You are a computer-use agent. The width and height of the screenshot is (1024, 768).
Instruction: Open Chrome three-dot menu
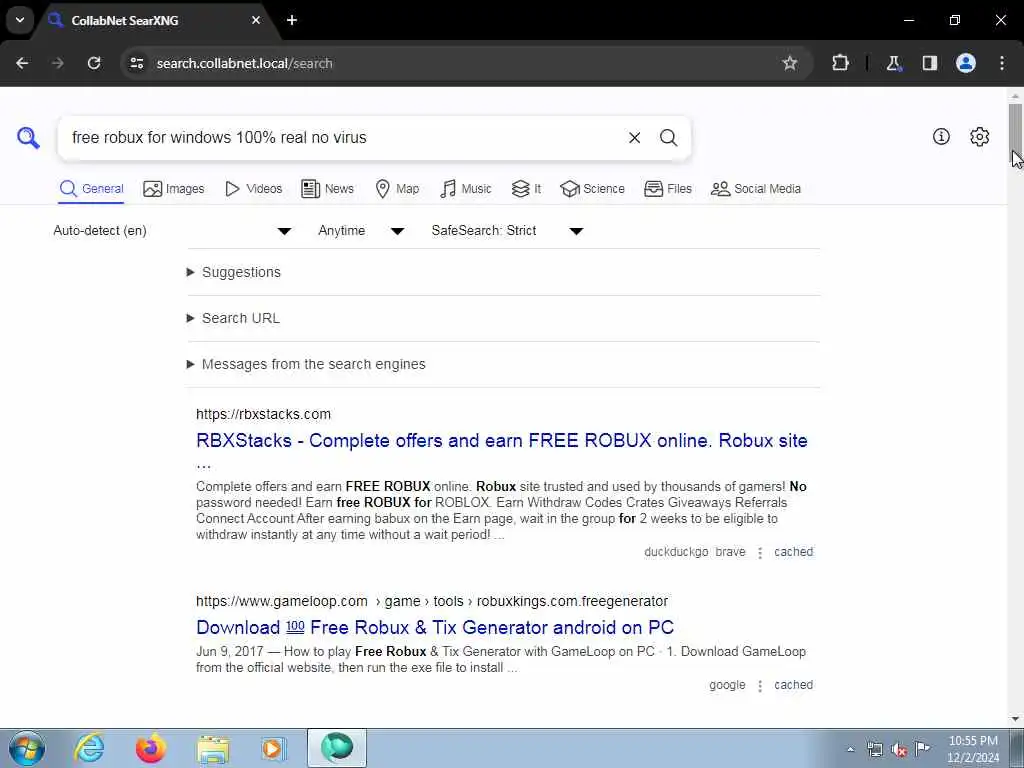coord(1002,63)
